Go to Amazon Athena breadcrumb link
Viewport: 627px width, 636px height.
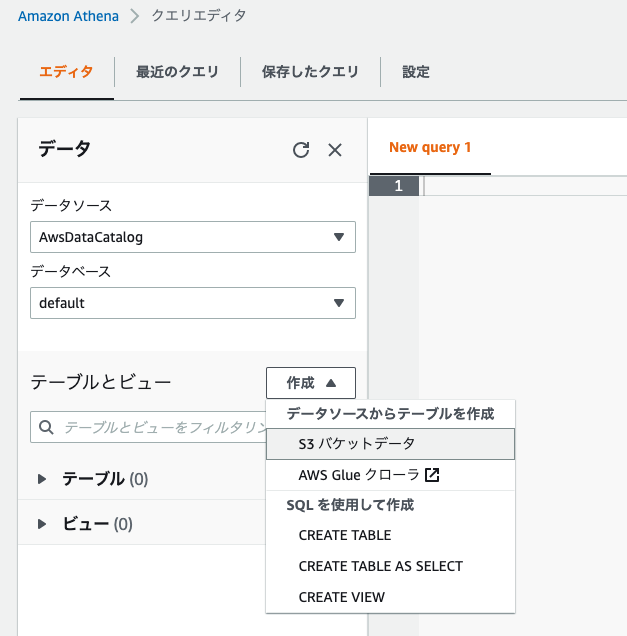pyautogui.click(x=69, y=16)
